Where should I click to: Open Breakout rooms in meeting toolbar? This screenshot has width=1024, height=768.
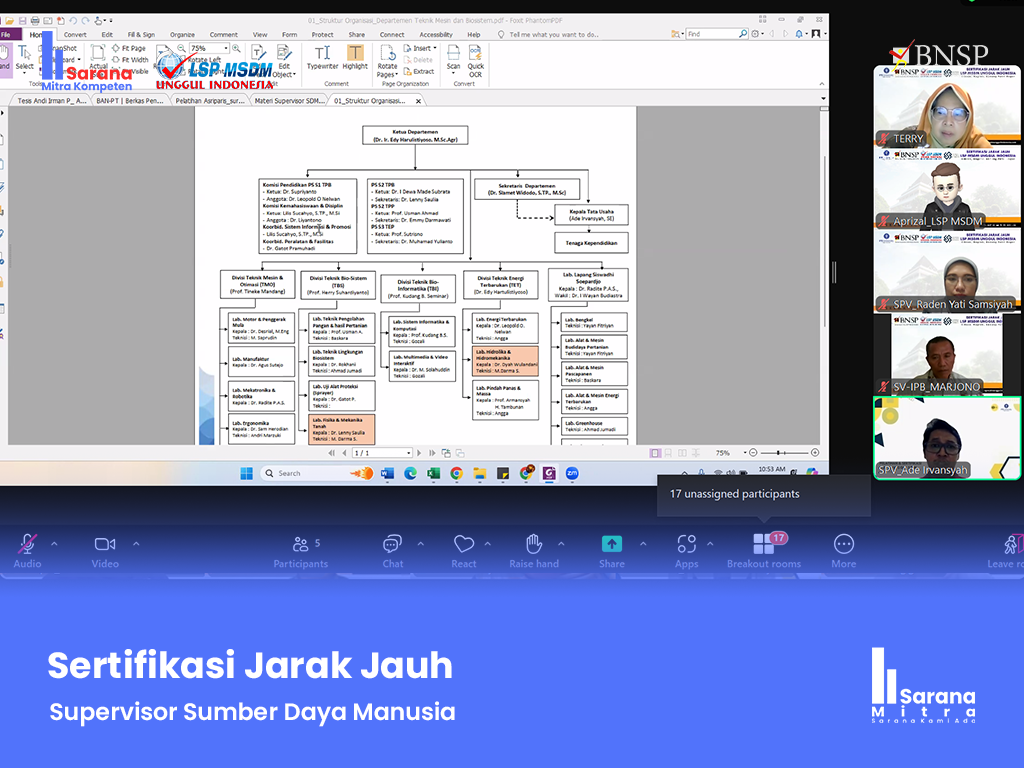point(764,550)
